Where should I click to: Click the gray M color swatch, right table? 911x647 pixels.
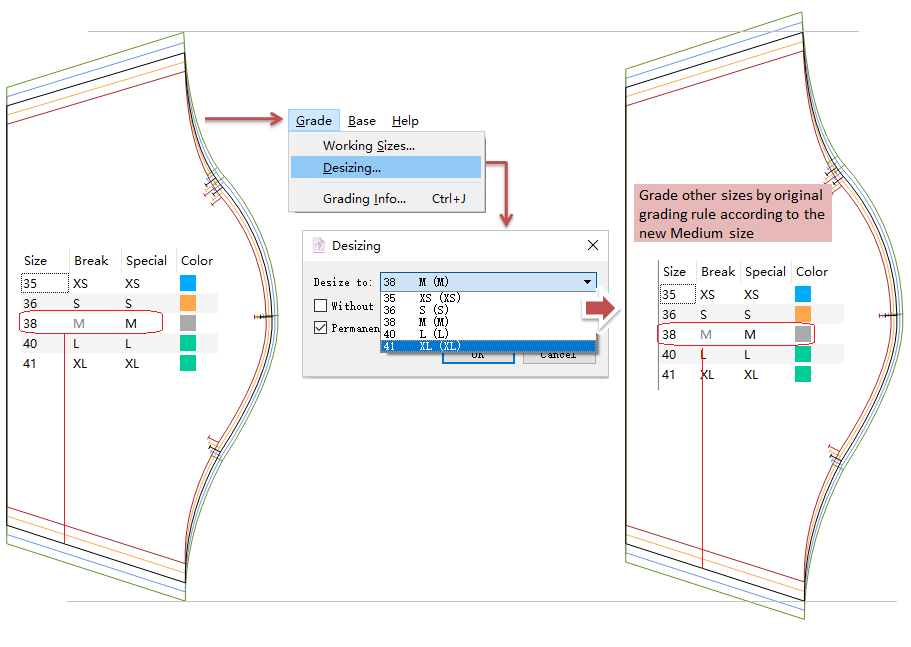pos(803,334)
